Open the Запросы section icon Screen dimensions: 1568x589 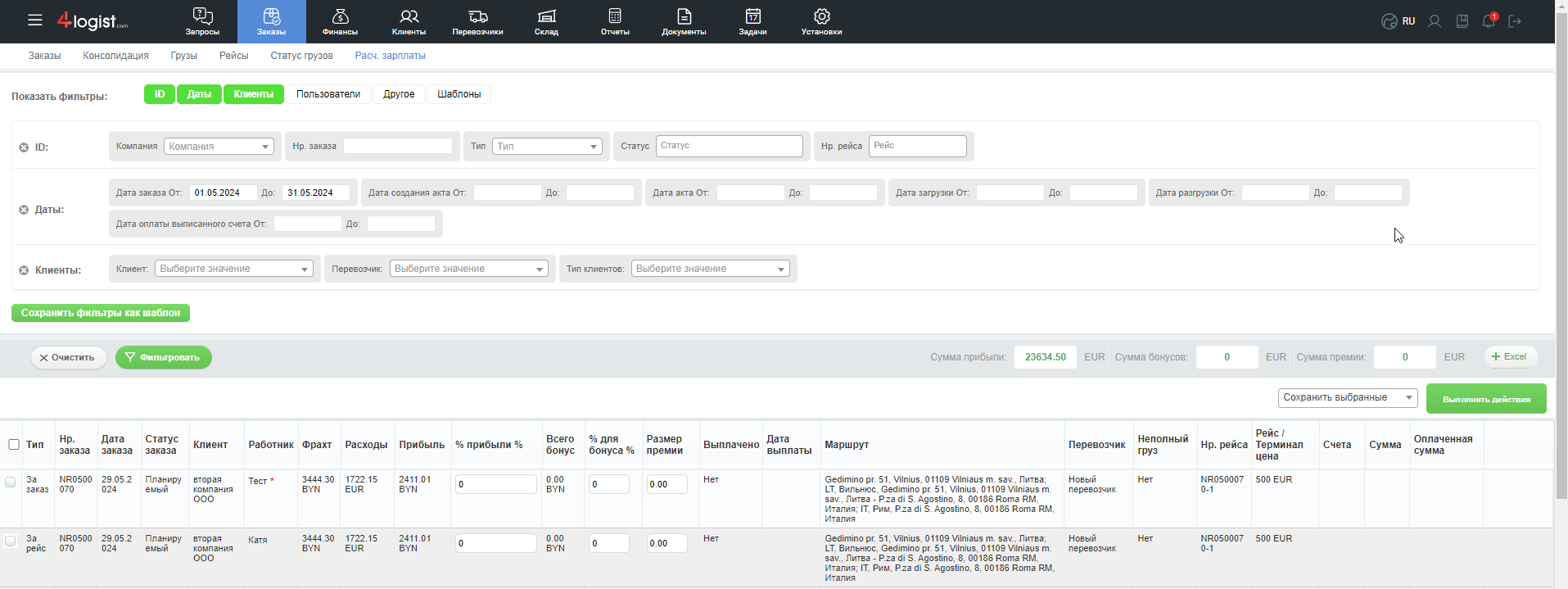(x=202, y=16)
